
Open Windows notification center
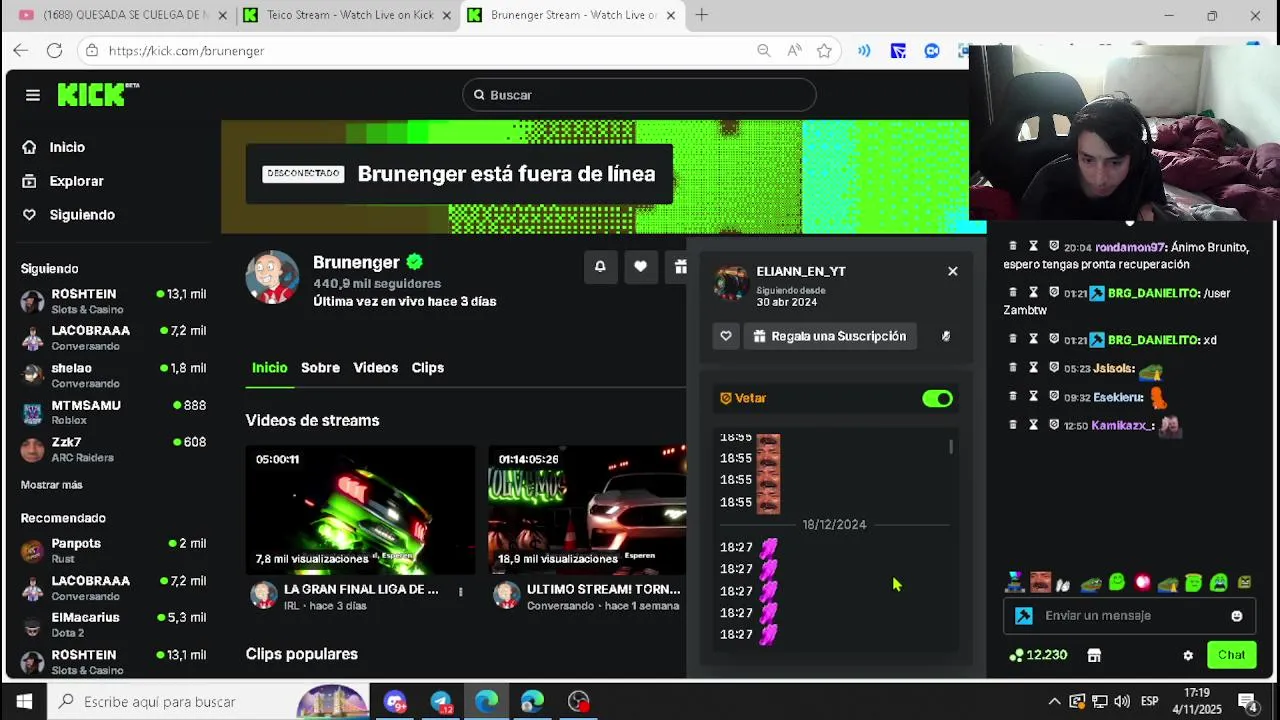tap(1247, 702)
